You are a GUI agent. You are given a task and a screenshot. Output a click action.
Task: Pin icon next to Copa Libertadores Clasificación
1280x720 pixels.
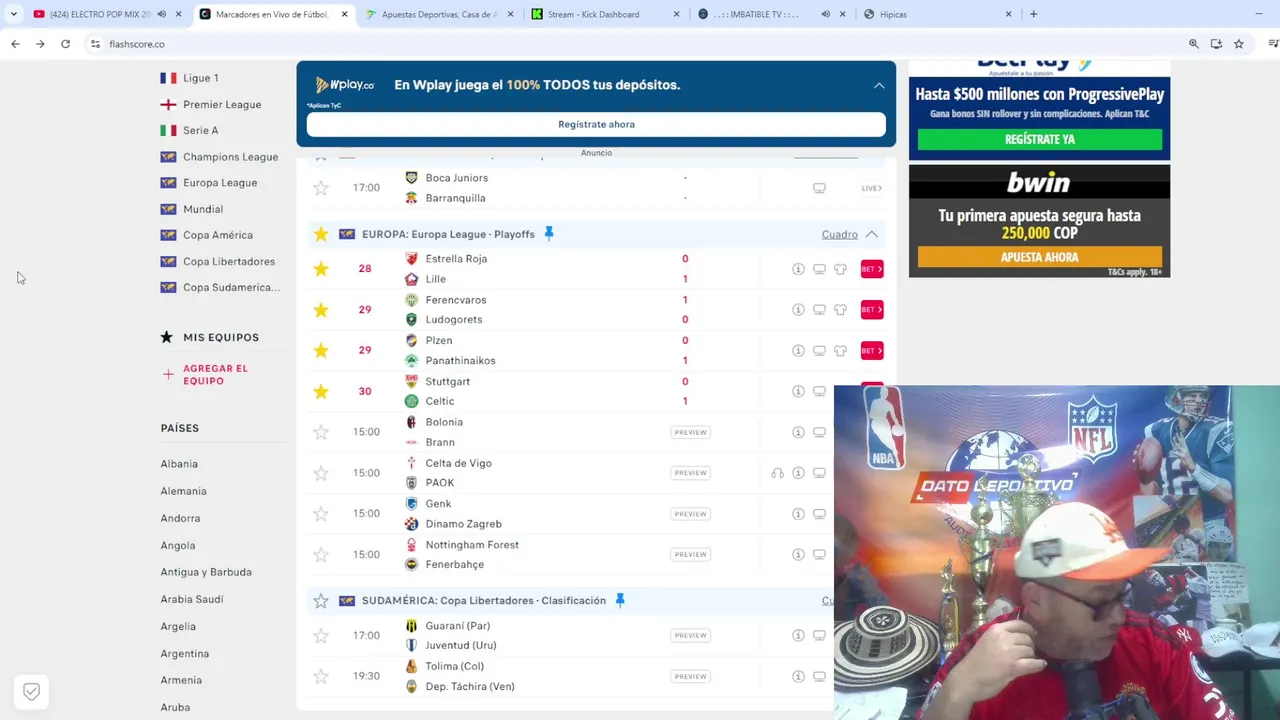coord(619,601)
